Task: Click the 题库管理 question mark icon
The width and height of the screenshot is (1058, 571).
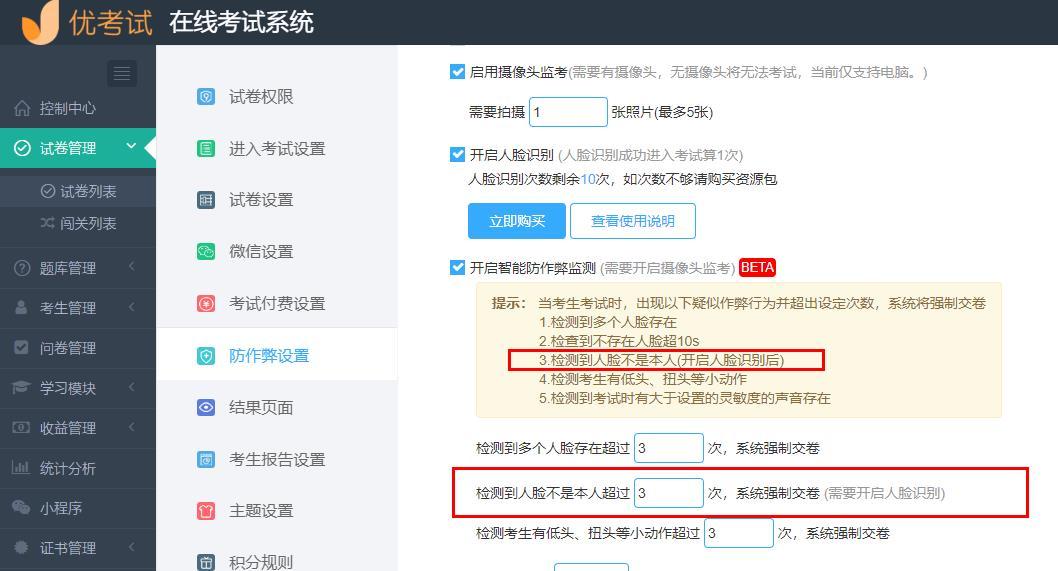Action: point(22,268)
